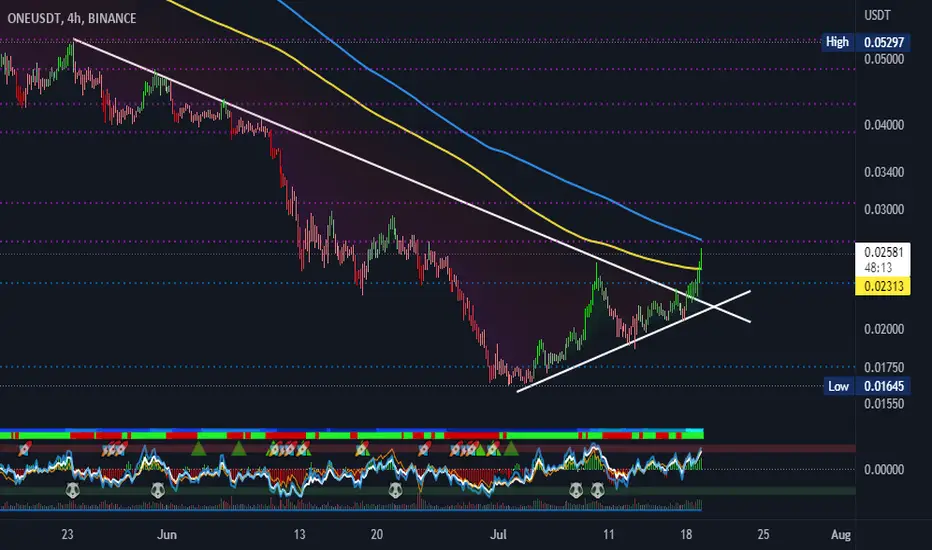Click the Aug label on time axis
This screenshot has width=932, height=550.
[x=840, y=535]
